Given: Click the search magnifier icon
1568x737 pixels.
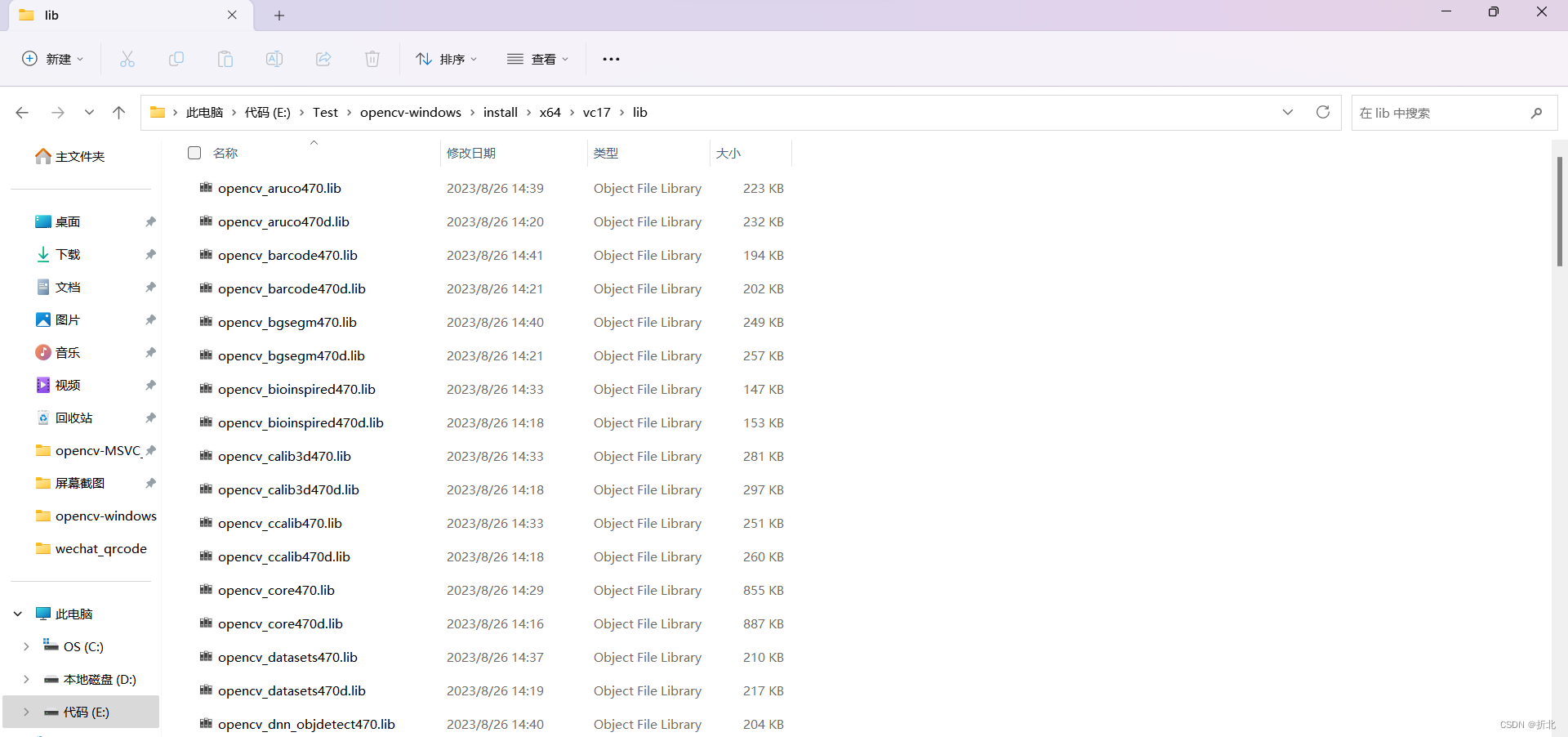Looking at the screenshot, I should [x=1536, y=113].
